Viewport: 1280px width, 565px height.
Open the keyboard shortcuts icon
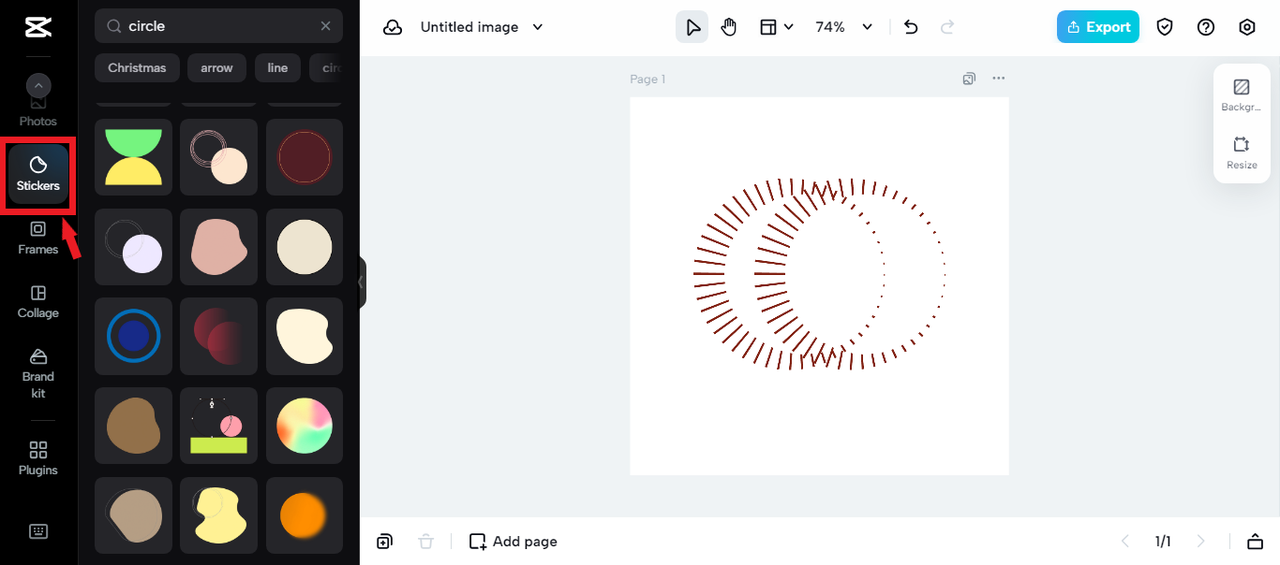(38, 531)
